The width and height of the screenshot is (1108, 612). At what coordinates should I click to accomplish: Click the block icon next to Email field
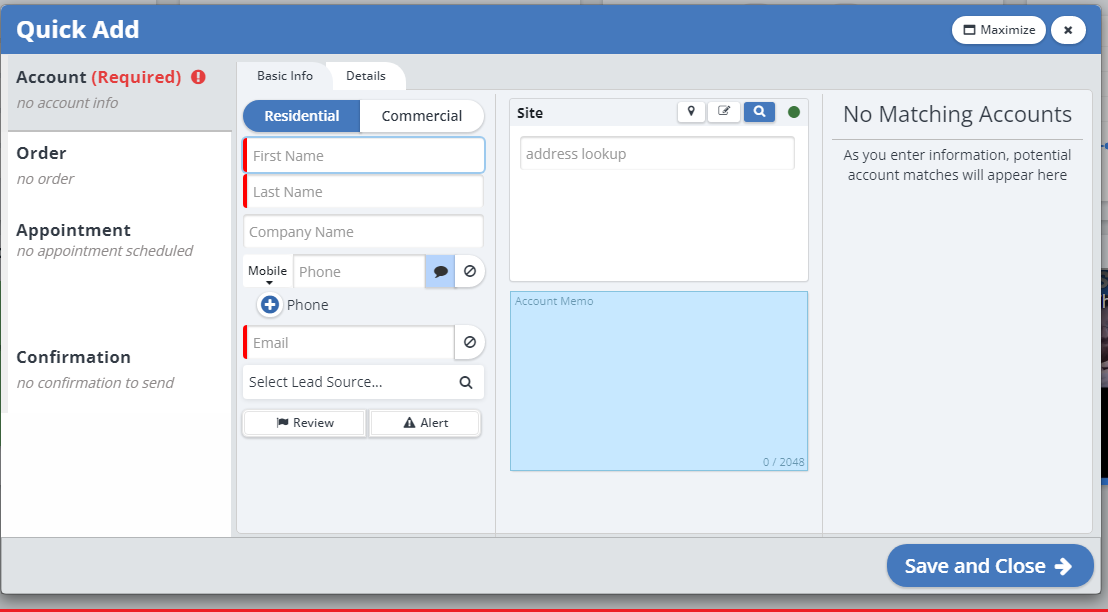click(470, 342)
